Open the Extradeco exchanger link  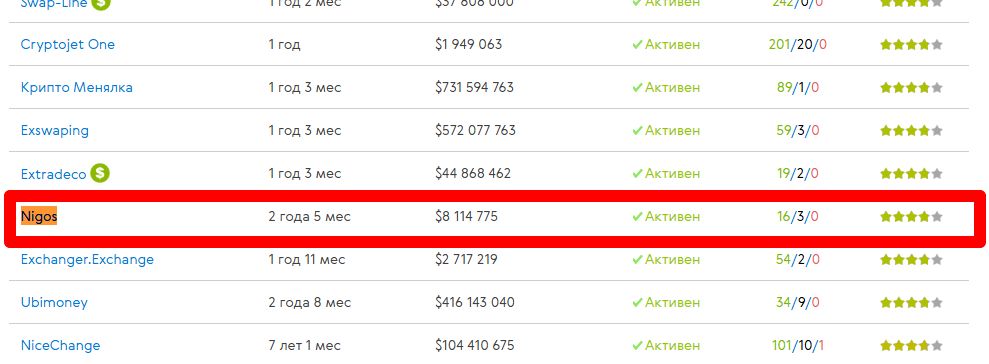click(53, 174)
